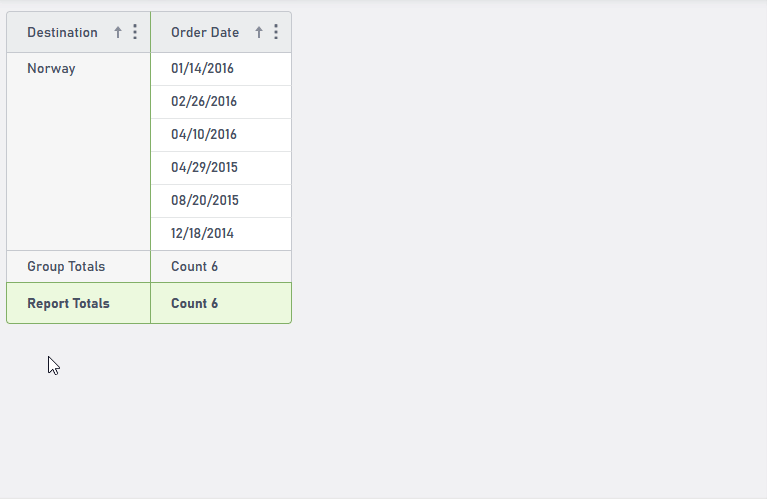The image size is (767, 499).
Task: Click the Destination column header label
Action: coord(62,32)
